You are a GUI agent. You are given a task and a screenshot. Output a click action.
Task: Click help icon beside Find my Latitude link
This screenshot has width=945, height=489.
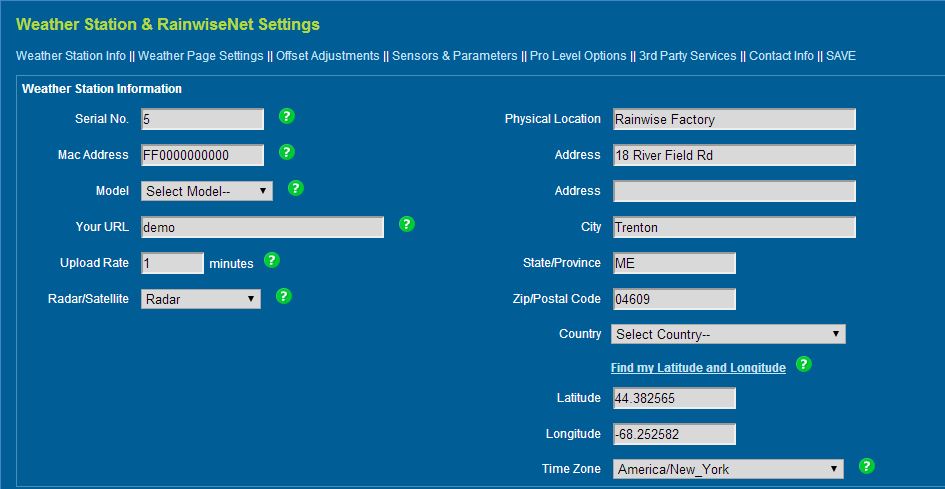803,364
